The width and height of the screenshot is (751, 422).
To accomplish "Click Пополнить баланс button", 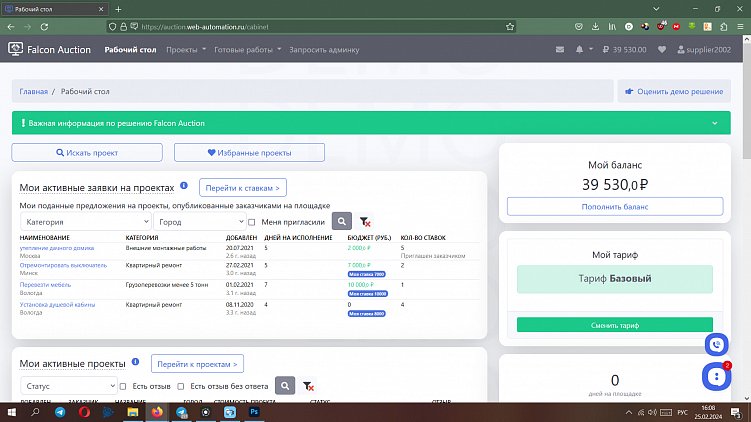I will coord(614,206).
